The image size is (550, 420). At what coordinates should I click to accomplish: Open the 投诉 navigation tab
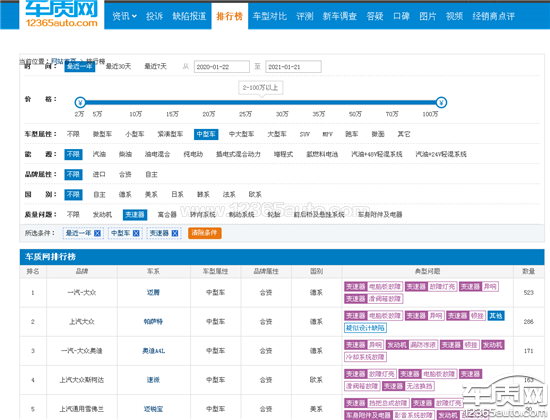coord(154,16)
